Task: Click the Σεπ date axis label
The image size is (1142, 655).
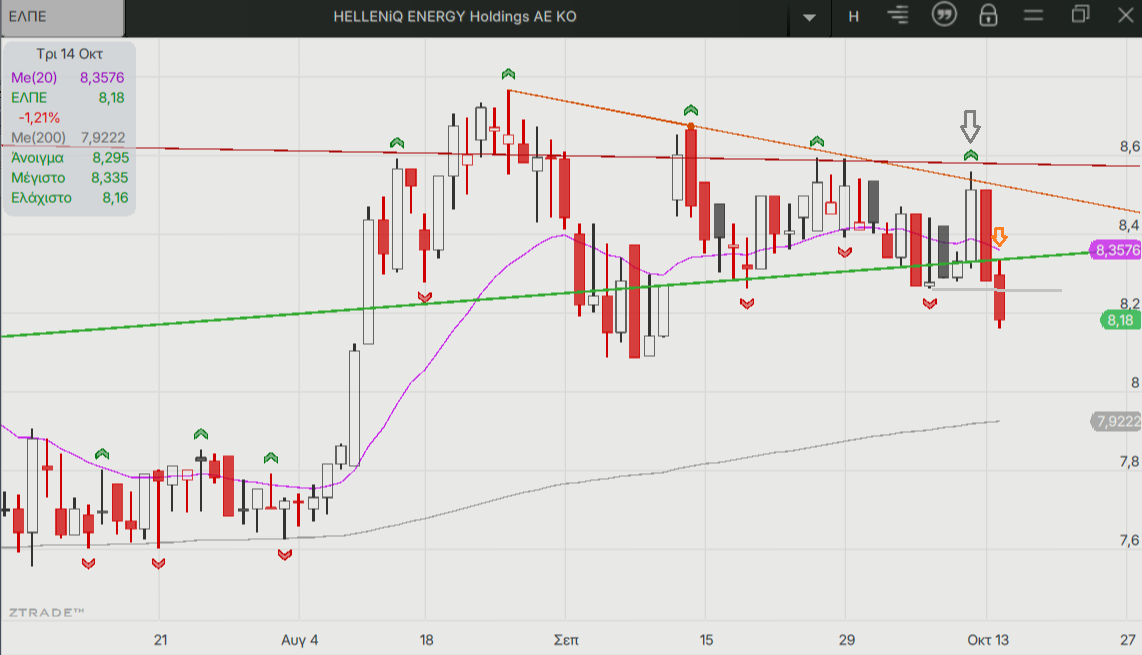Action: pyautogui.click(x=565, y=639)
